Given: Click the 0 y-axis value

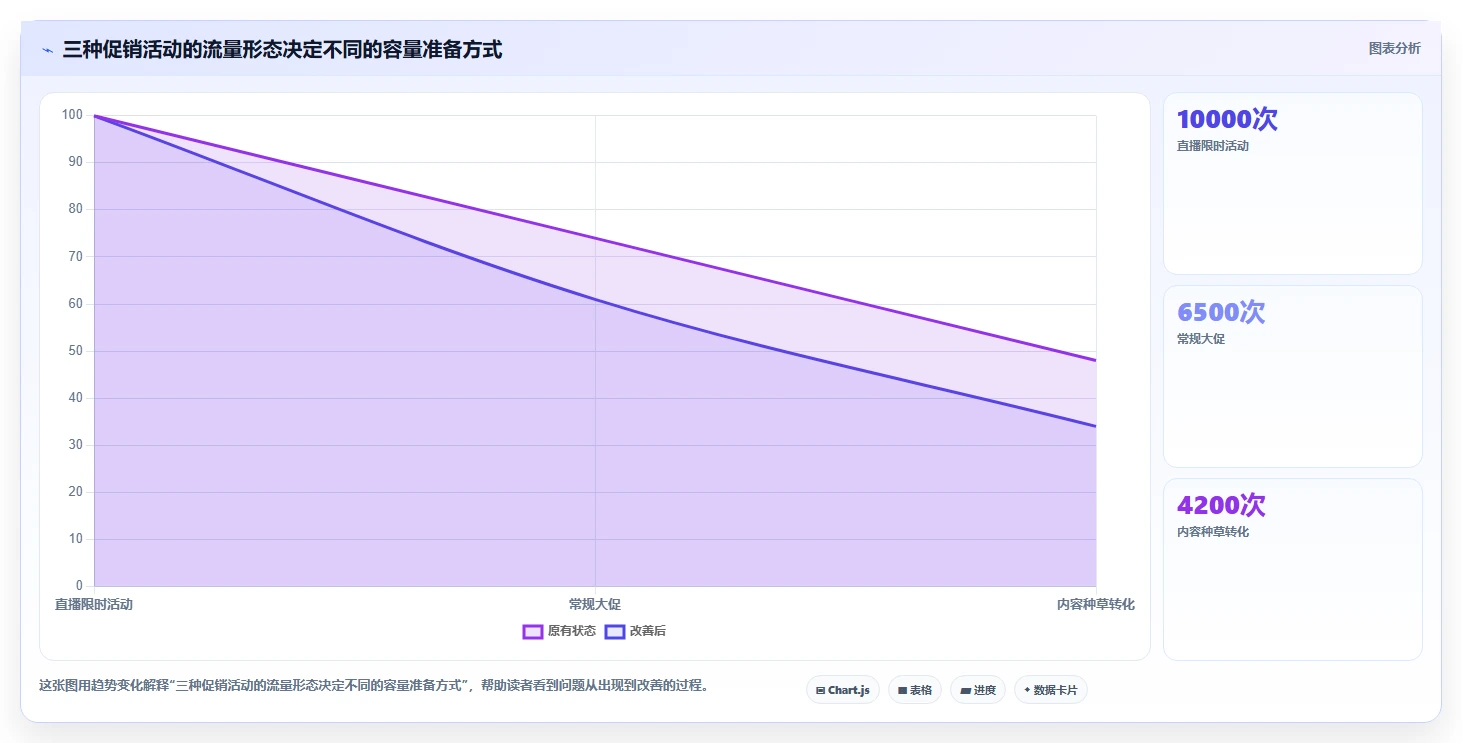Looking at the screenshot, I should tap(79, 586).
